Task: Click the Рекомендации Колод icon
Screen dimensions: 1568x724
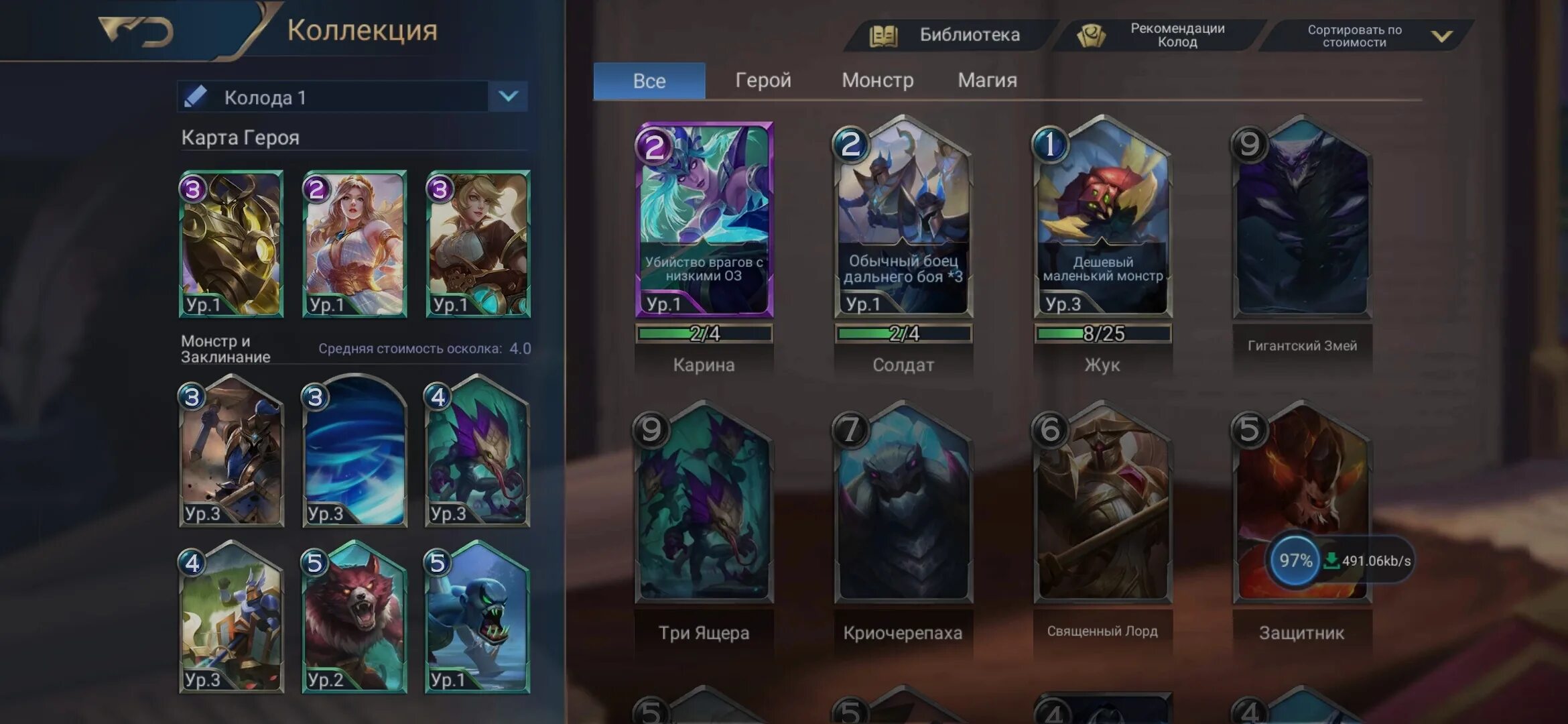Action: coord(1091,36)
